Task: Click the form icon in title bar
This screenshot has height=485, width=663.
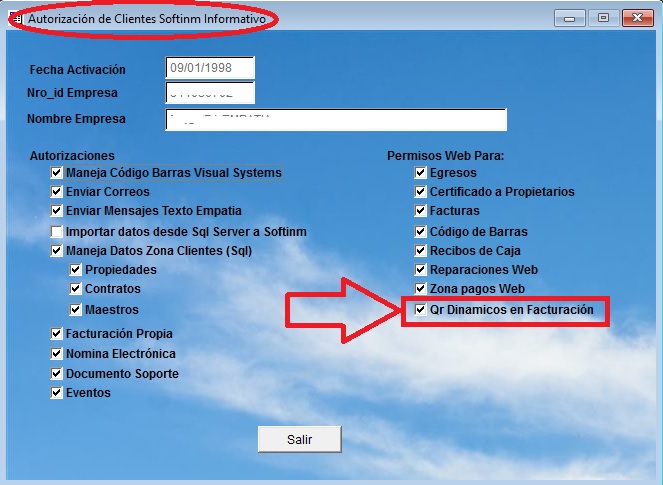Action: (16, 19)
